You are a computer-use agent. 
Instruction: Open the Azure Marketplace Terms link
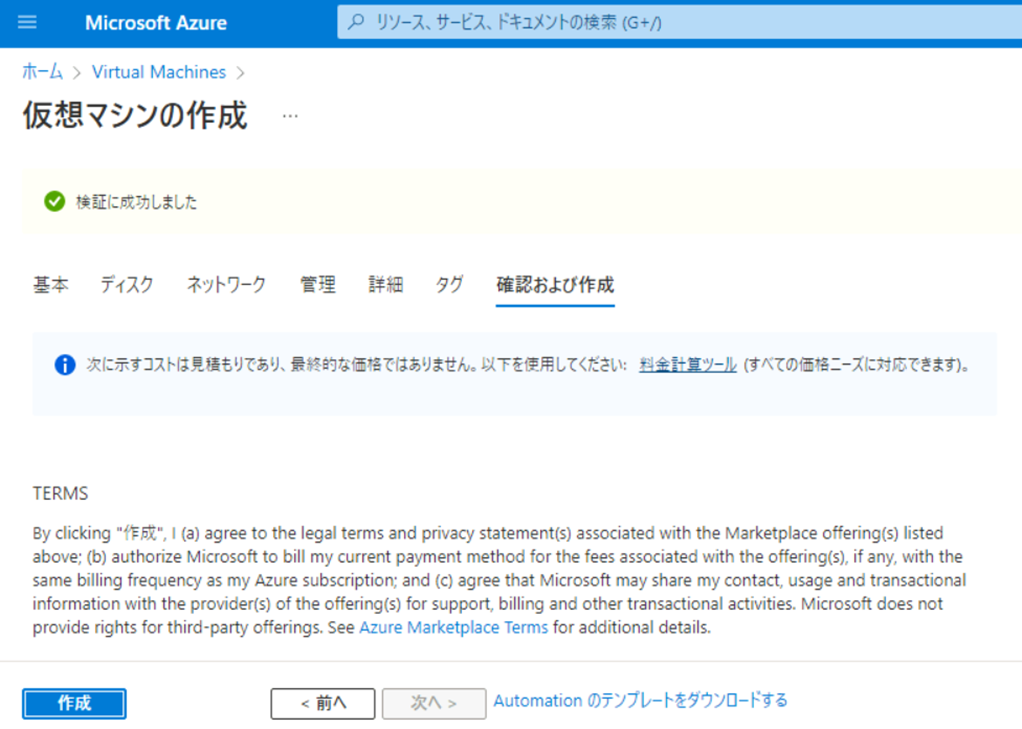454,627
